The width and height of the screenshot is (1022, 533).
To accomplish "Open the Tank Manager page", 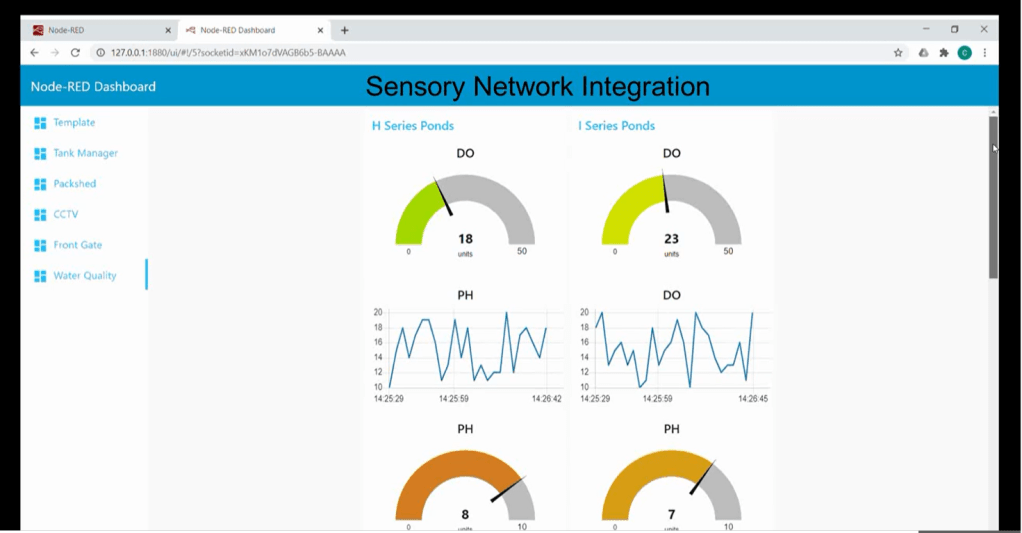I will tap(85, 154).
